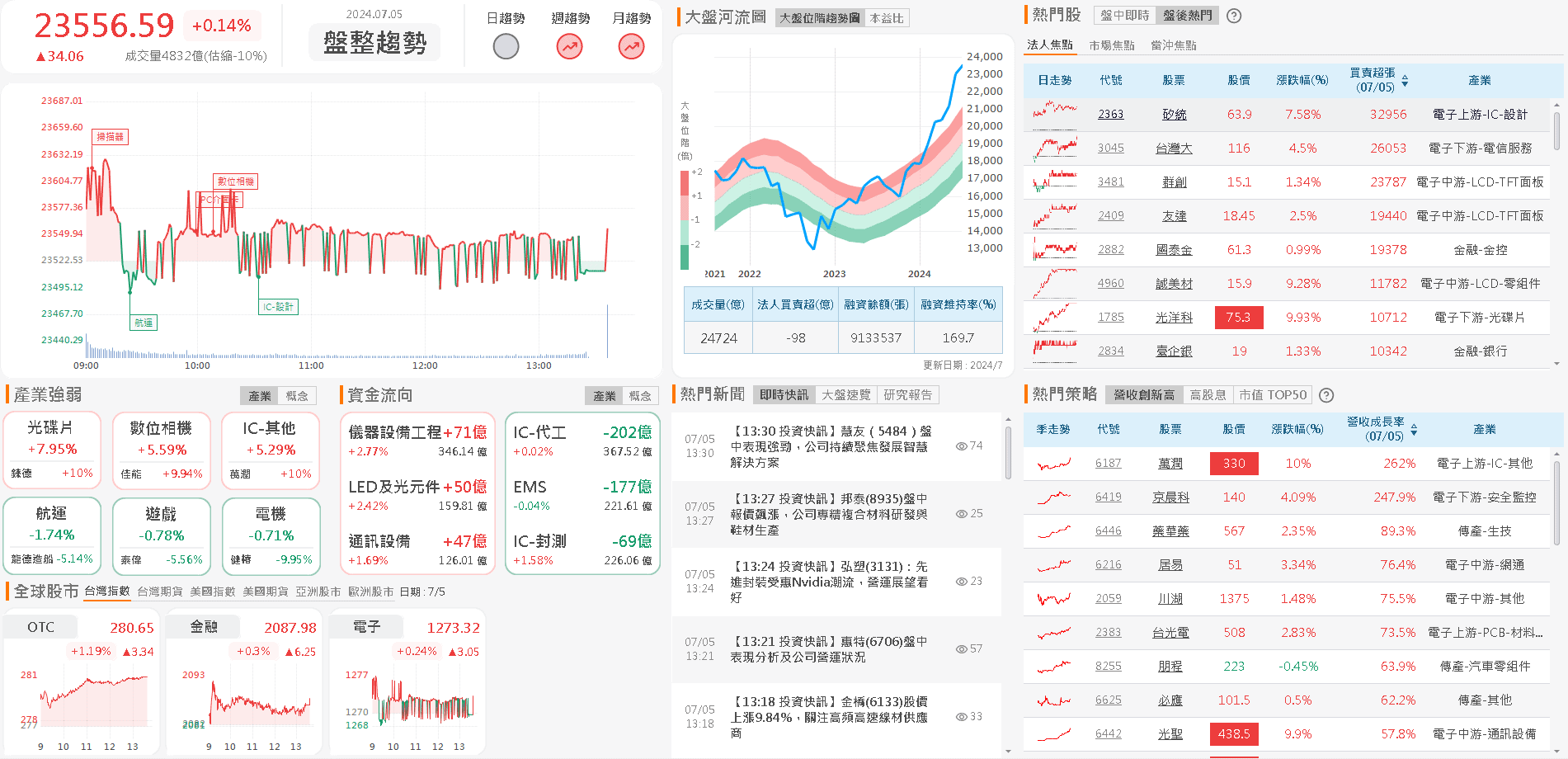Click 儀器設備工程 fund flow entry
1568x759 pixels.
[417, 441]
